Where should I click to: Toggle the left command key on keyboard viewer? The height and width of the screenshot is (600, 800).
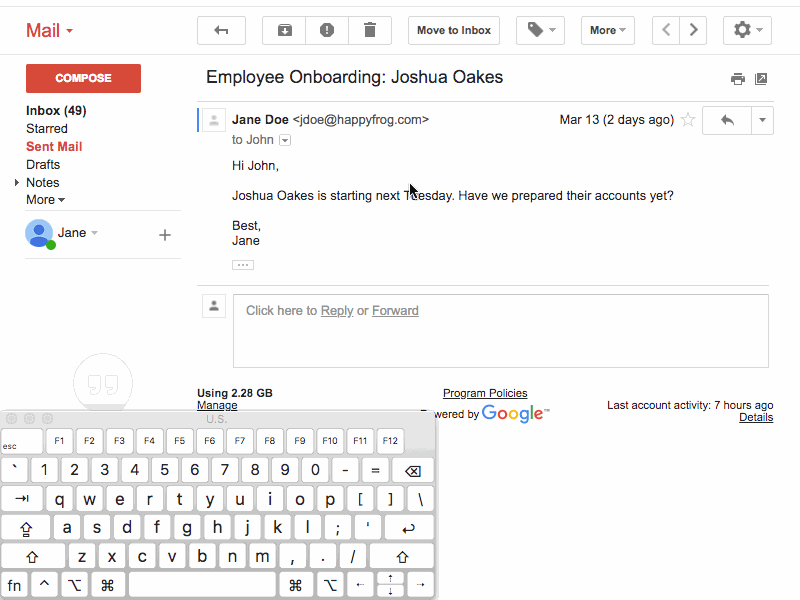pyautogui.click(x=107, y=585)
